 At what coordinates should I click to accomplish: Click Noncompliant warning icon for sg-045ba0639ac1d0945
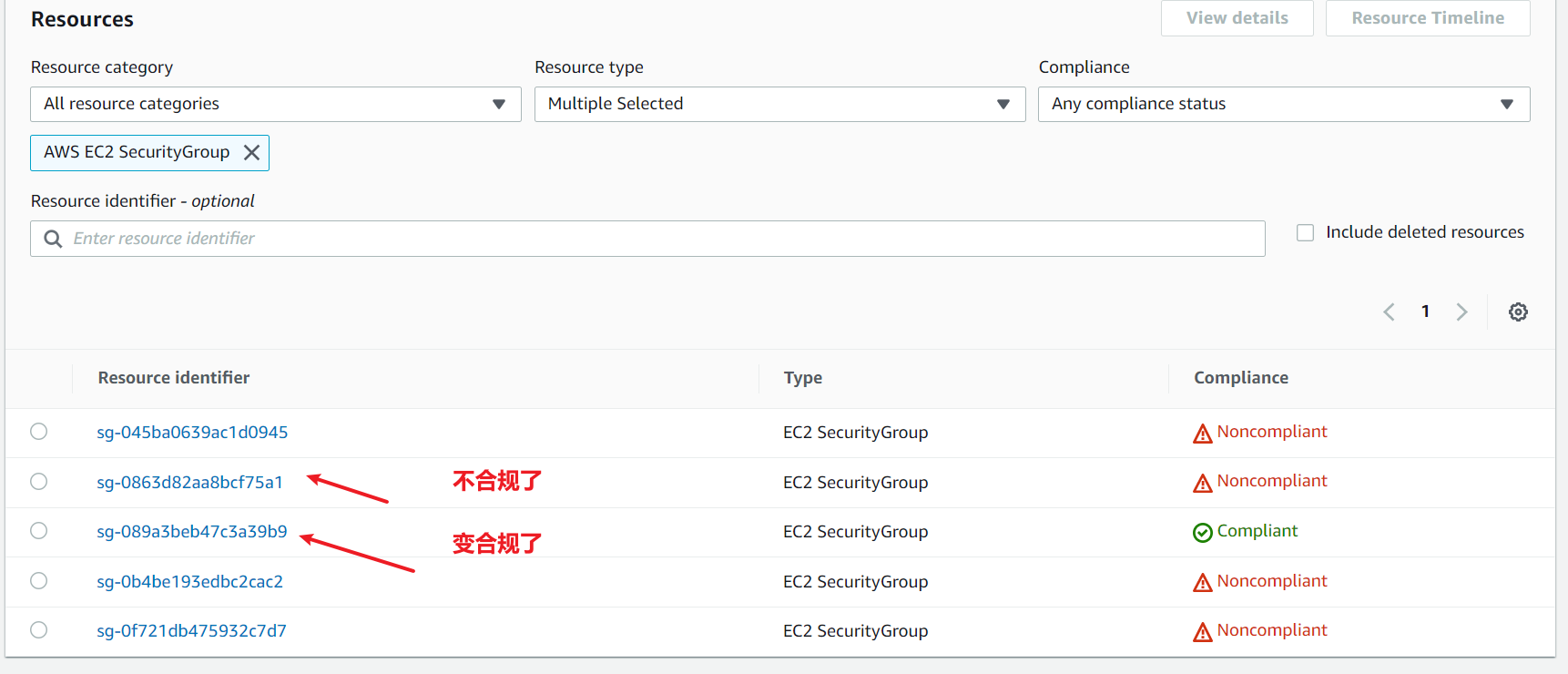tap(1202, 434)
